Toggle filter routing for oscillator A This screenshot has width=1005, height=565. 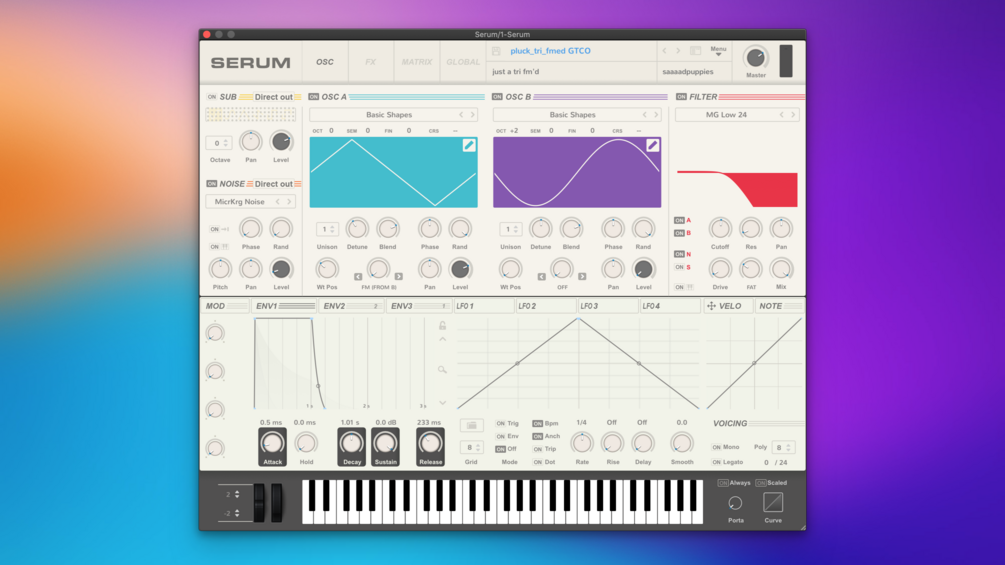[x=679, y=220]
